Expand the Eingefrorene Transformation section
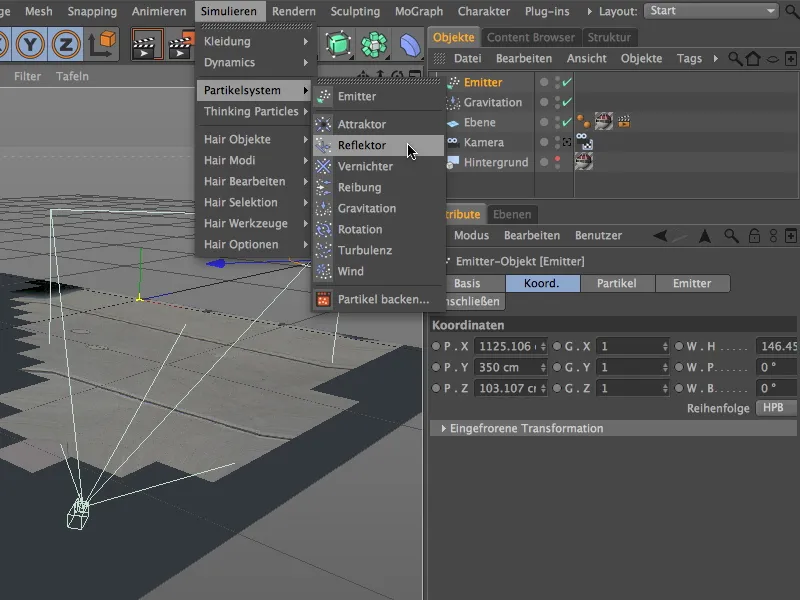The height and width of the screenshot is (600, 800). 443,429
